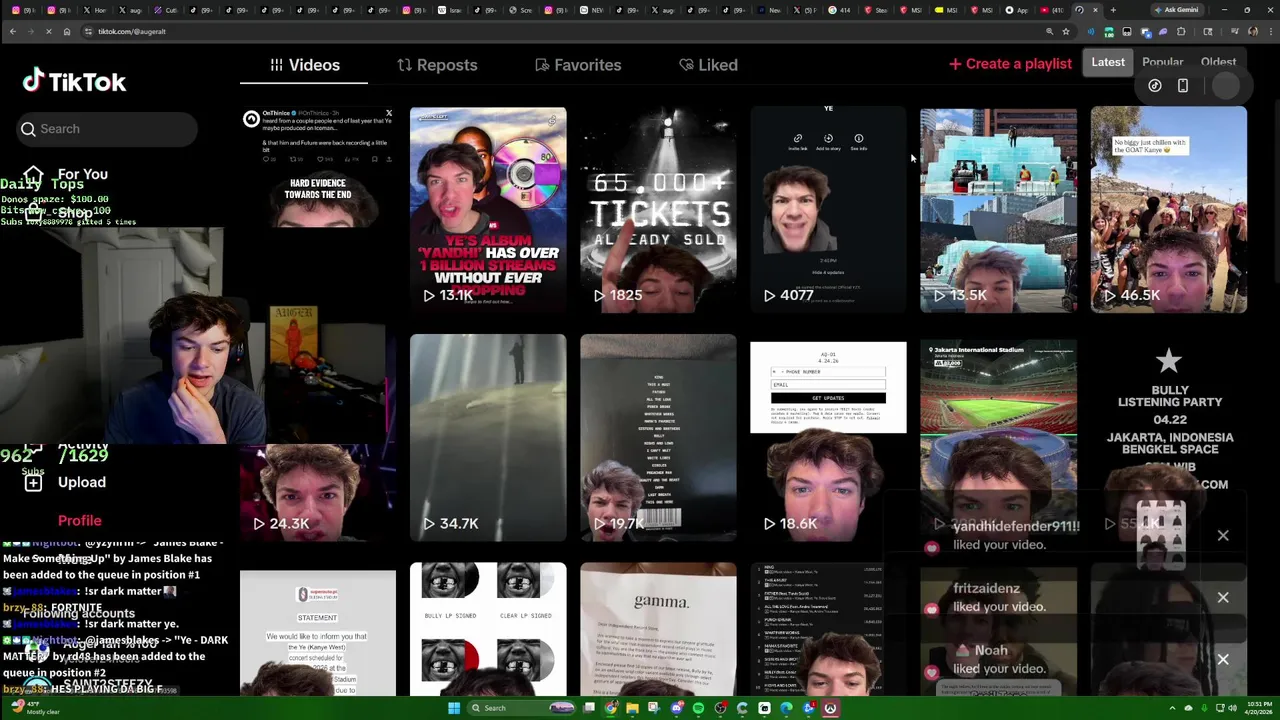Image resolution: width=1280 pixels, height=720 pixels.
Task: Dismiss the fritzaidenz like notification
Action: click(1222, 598)
